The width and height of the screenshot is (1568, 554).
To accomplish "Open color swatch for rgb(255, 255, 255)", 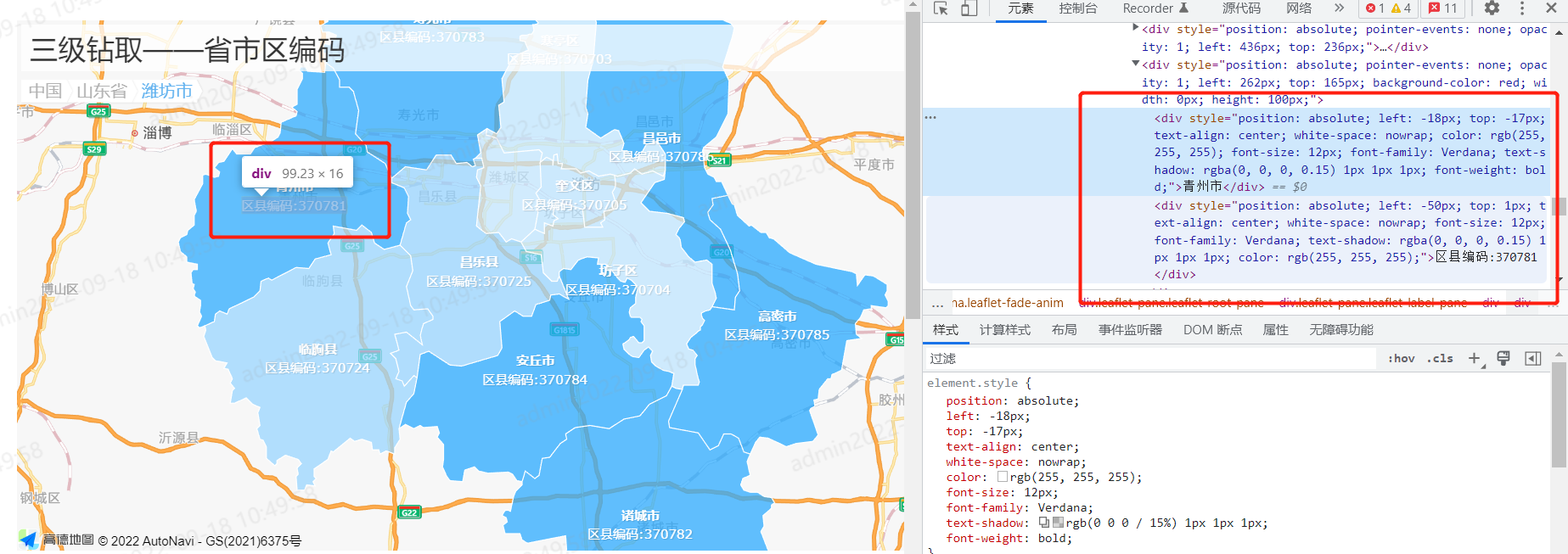I will [x=1003, y=477].
